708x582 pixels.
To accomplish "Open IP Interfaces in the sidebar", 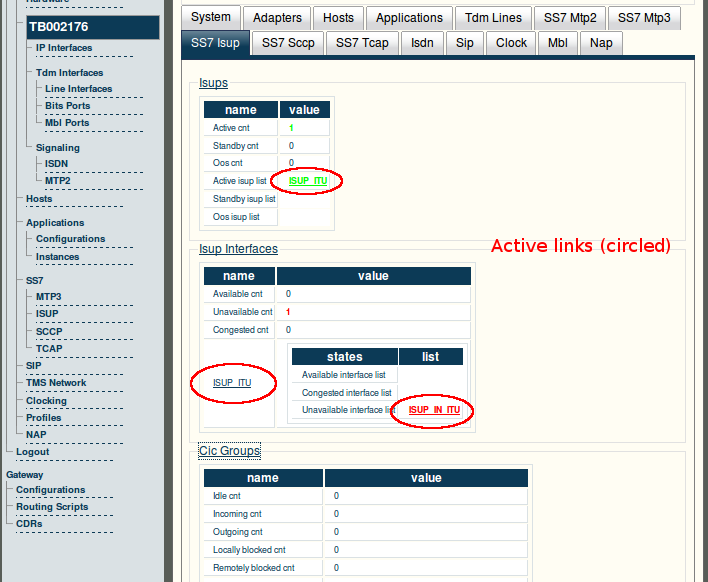I will point(64,48).
